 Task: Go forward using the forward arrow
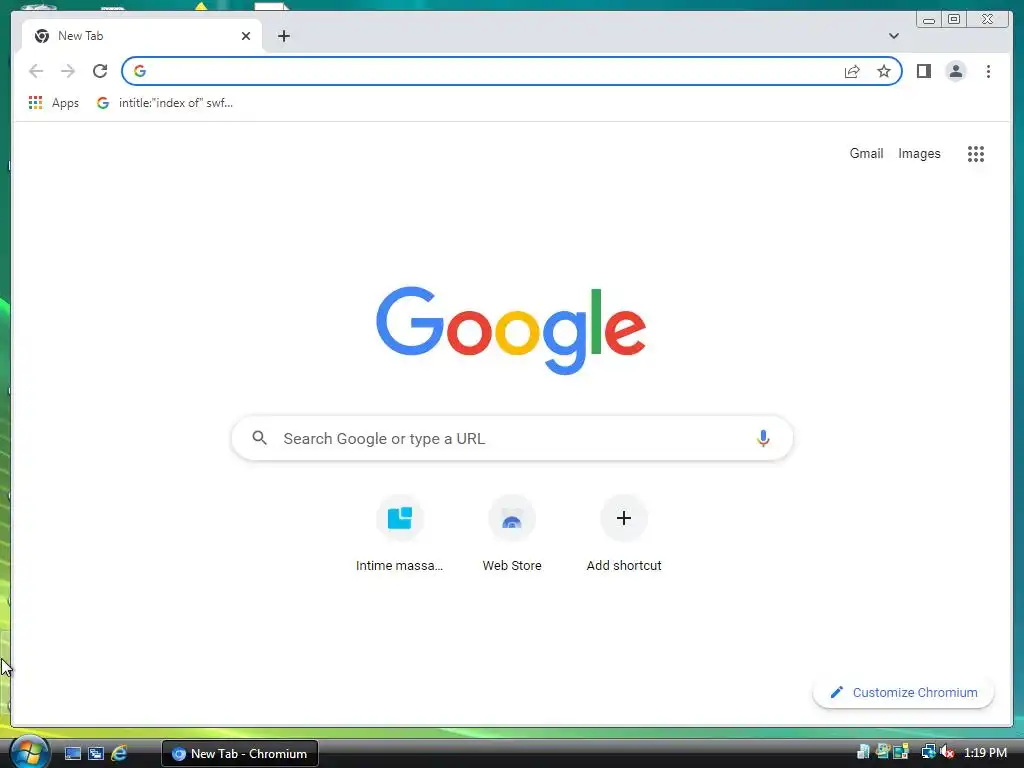click(68, 71)
